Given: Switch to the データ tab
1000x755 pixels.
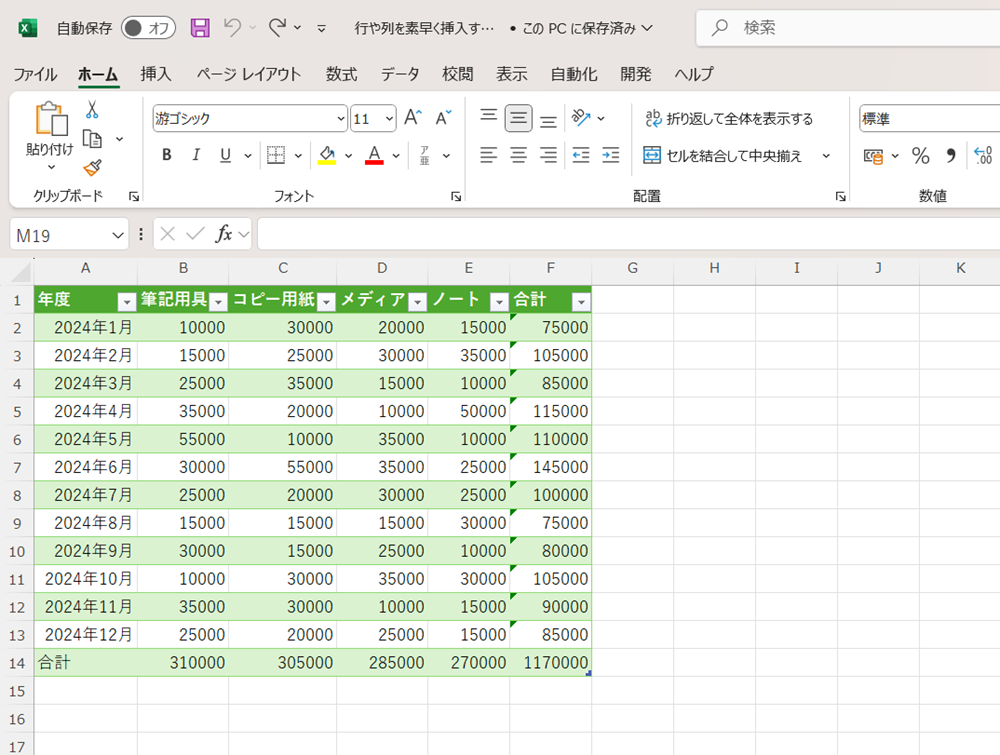Looking at the screenshot, I should [x=400, y=74].
